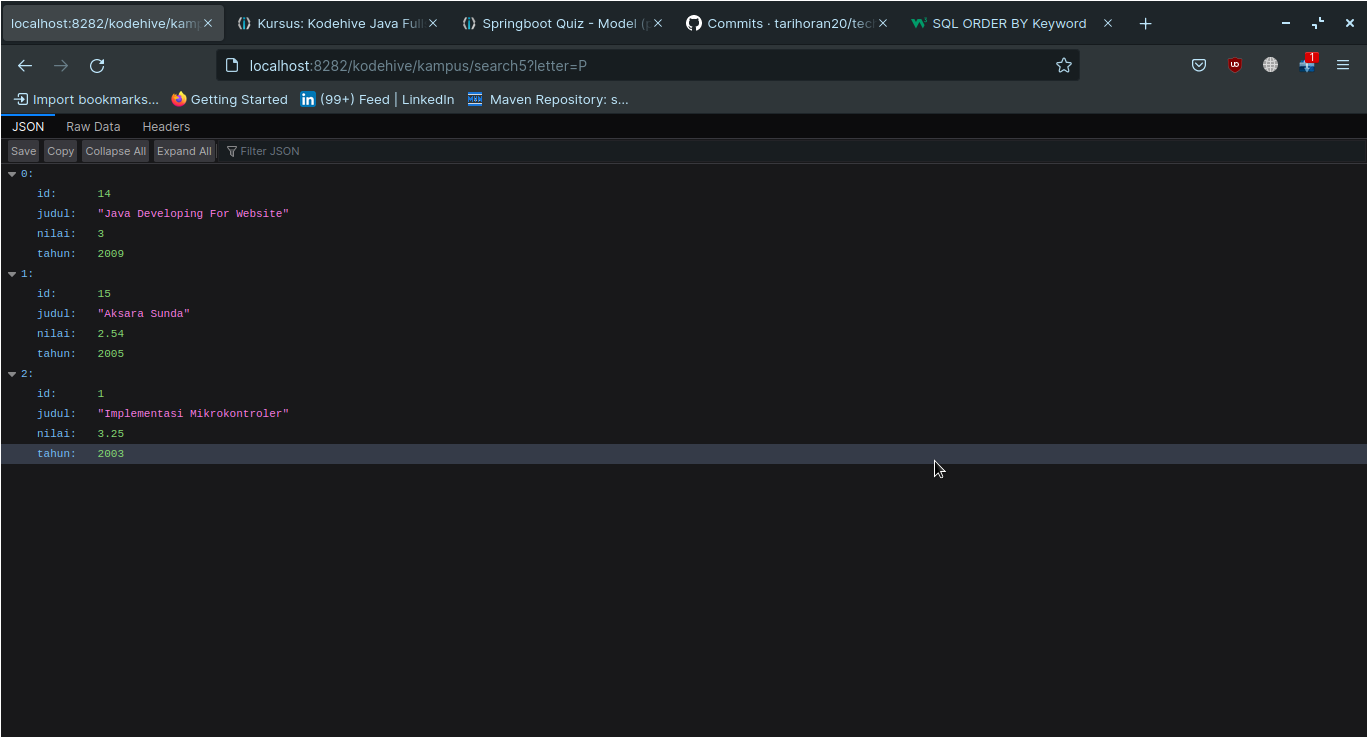Save page to Pocket
Viewport: 1368px width, 738px height.
[1199, 65]
